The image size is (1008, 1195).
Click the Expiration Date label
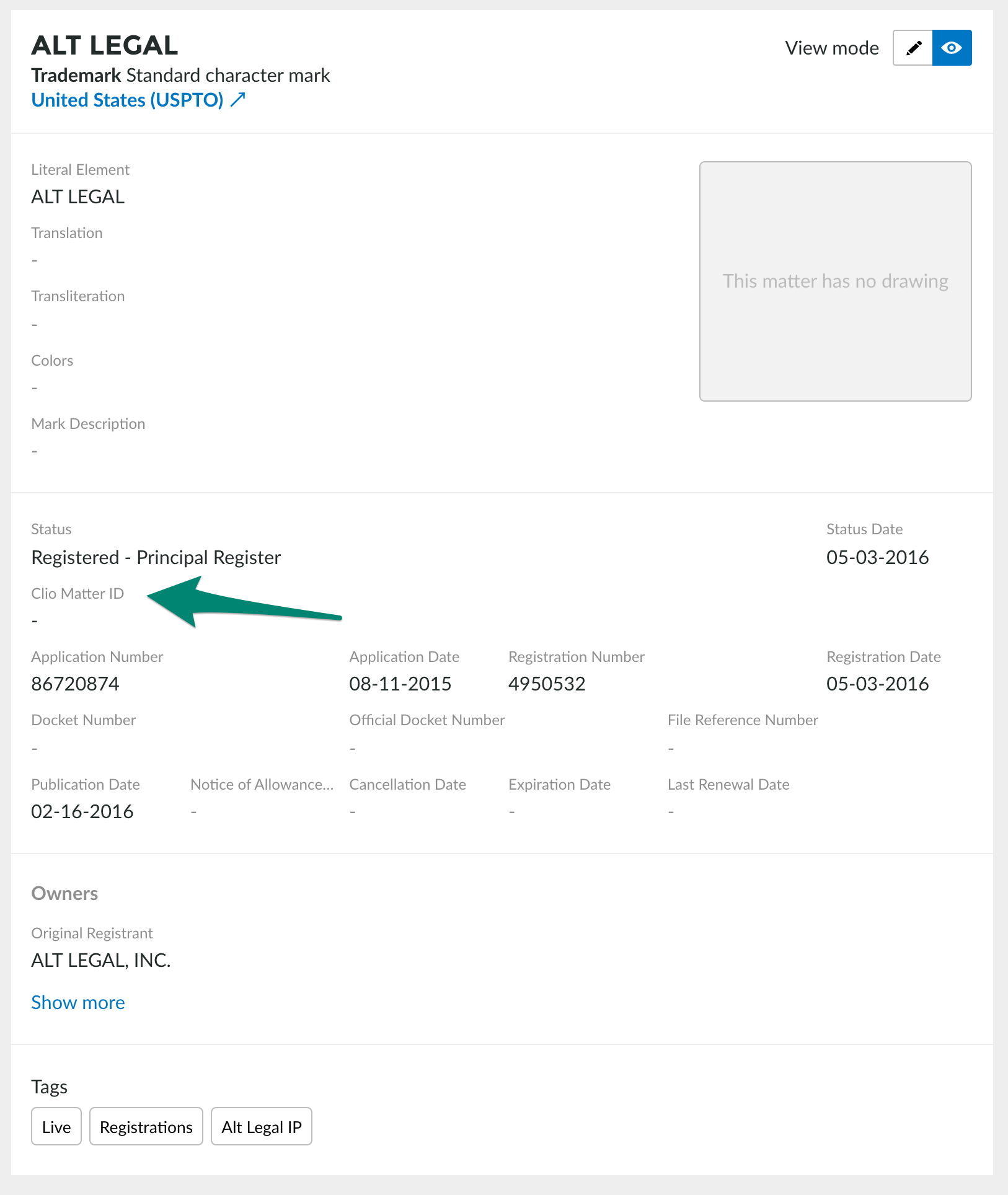pos(560,784)
